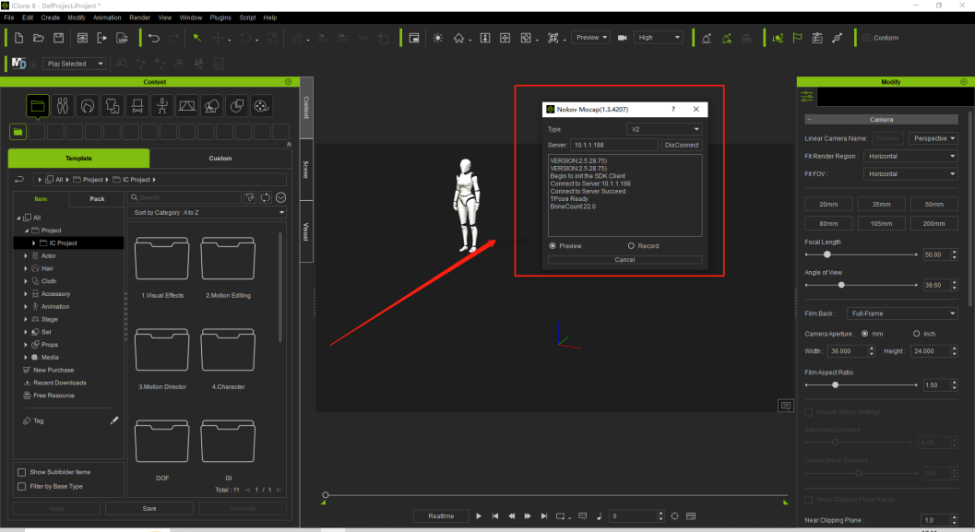Open the Type V2 dropdown
The width and height of the screenshot is (975, 532).
point(664,129)
